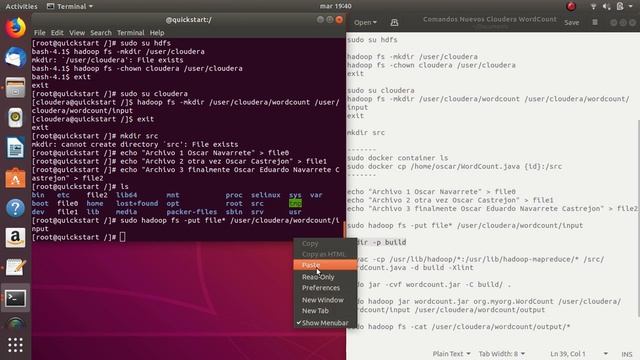Click Activities in the top bar
This screenshot has height=360, width=640.
(21, 6)
